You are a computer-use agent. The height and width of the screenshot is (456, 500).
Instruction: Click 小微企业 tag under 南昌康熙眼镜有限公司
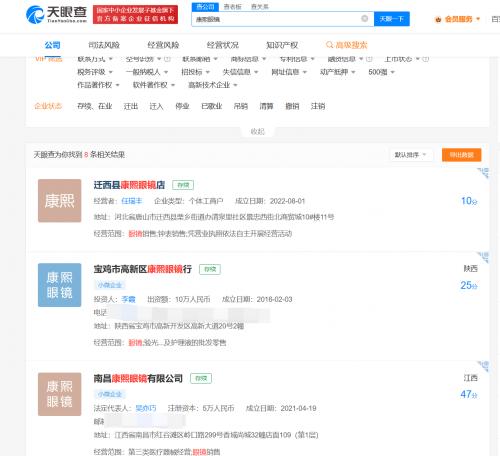tap(110, 394)
